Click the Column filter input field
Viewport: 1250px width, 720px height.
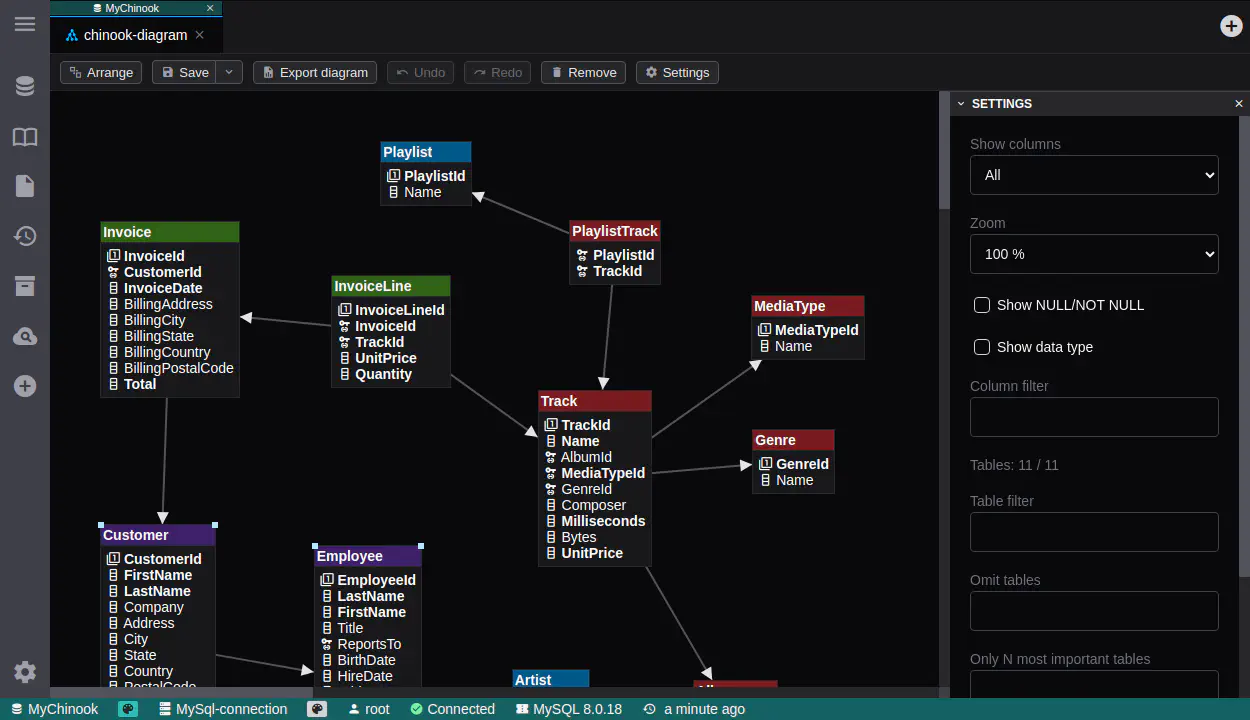pos(1094,417)
